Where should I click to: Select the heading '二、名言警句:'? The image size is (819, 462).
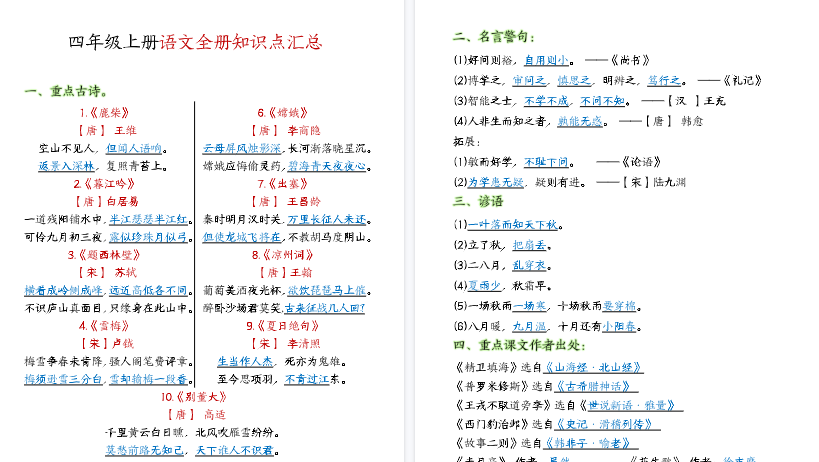coord(494,37)
